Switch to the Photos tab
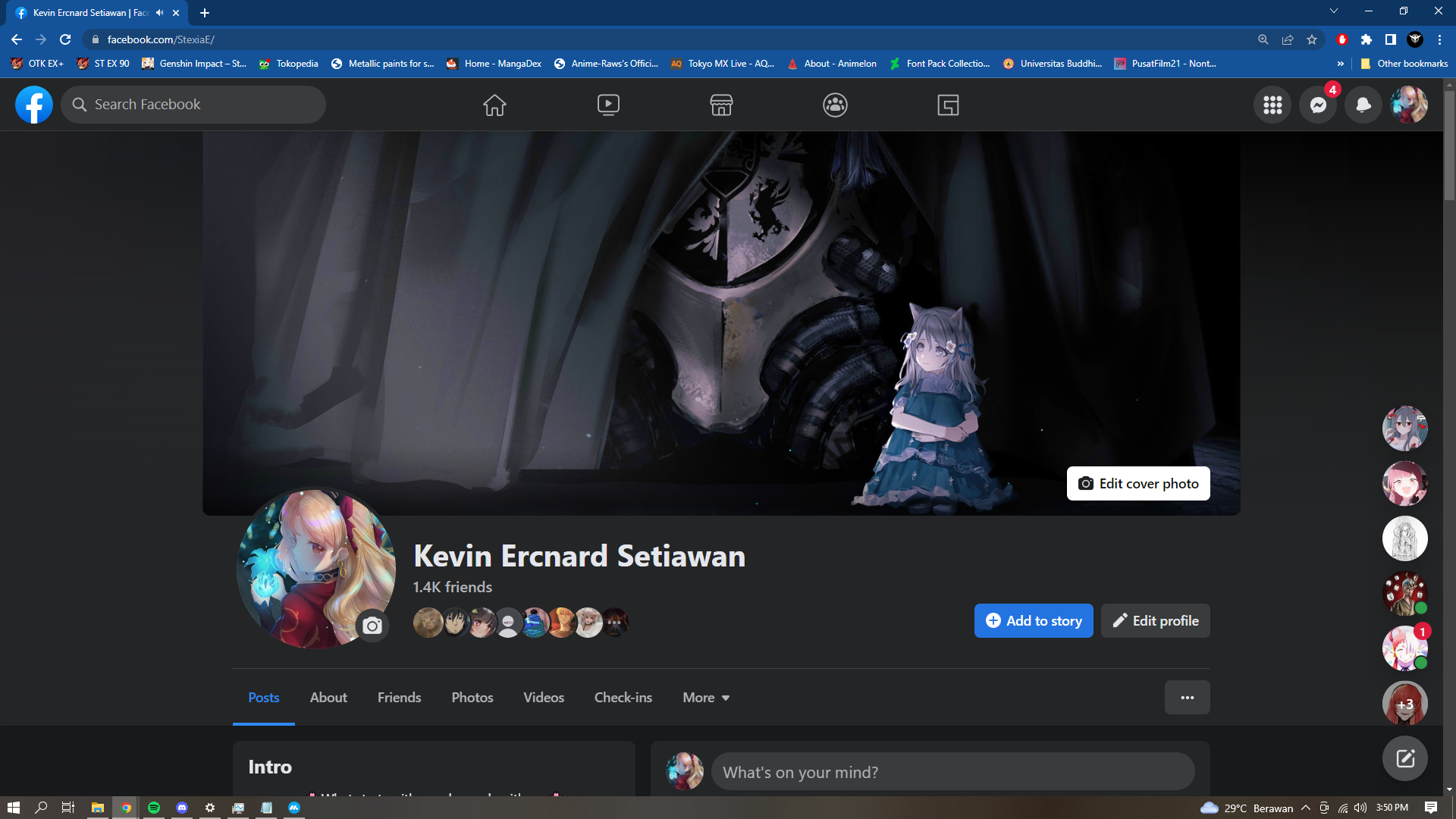Viewport: 1456px width, 819px height. tap(472, 698)
